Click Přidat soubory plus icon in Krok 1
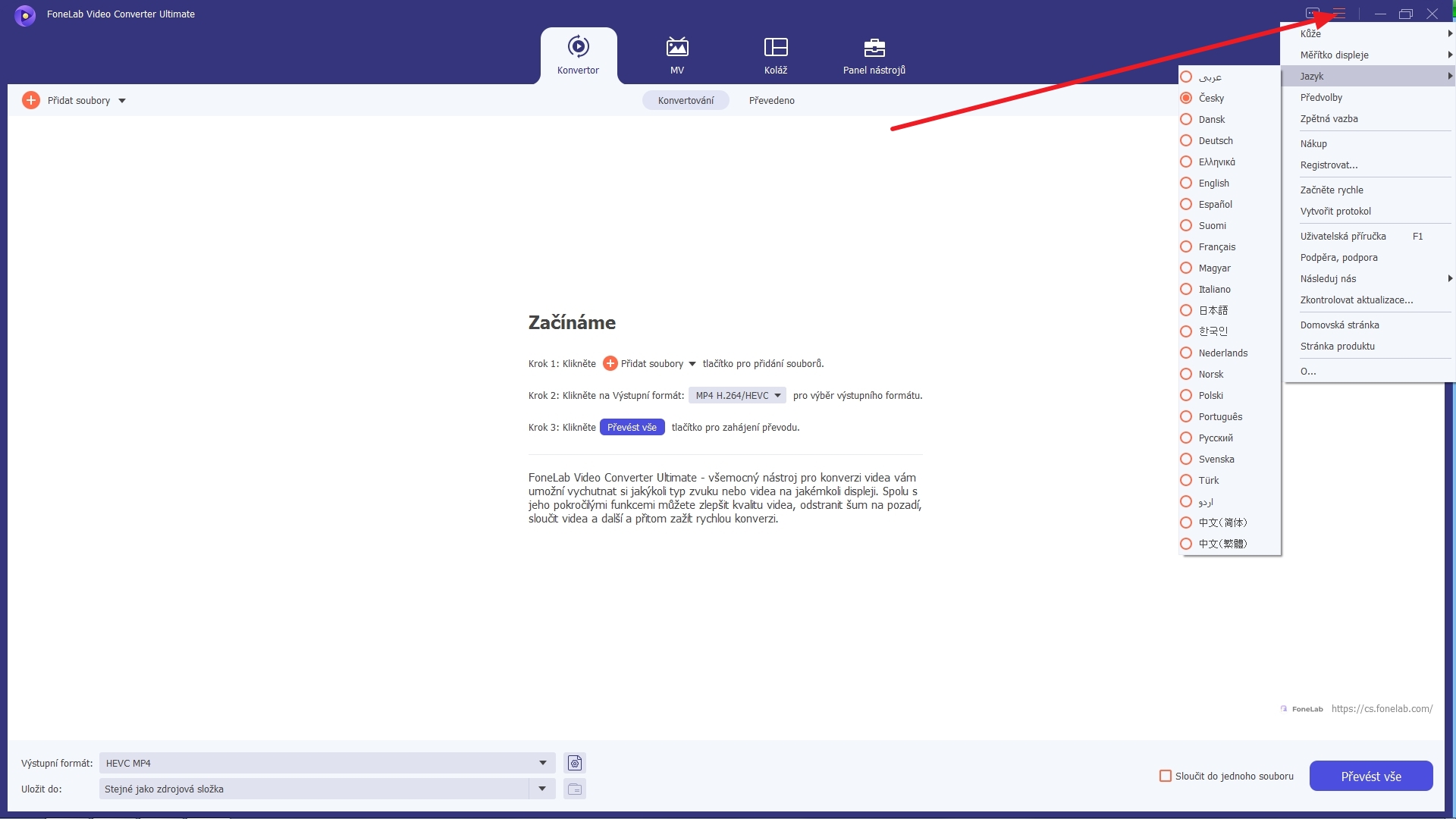Viewport: 1456px width, 819px height. click(610, 363)
